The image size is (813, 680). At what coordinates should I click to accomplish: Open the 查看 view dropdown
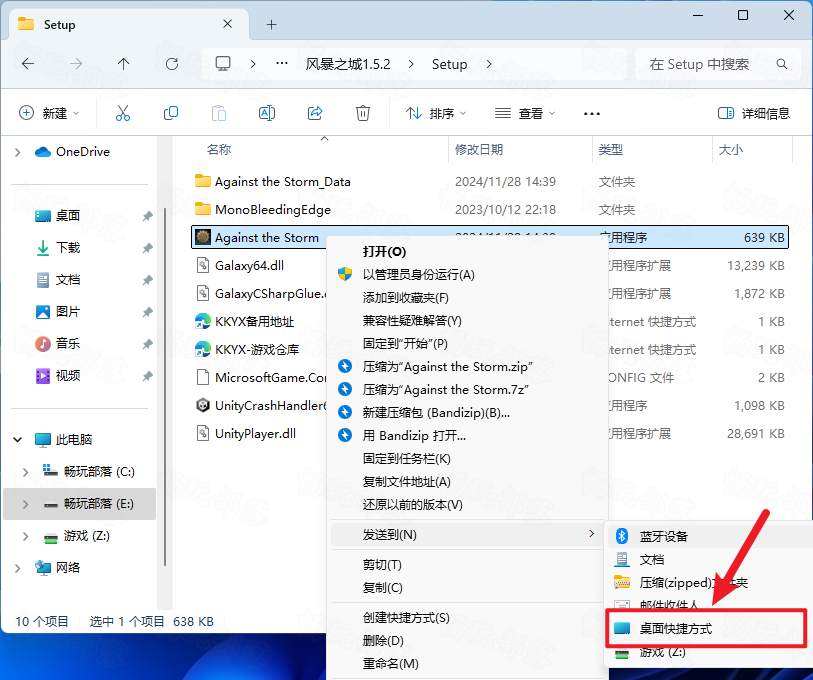[525, 113]
